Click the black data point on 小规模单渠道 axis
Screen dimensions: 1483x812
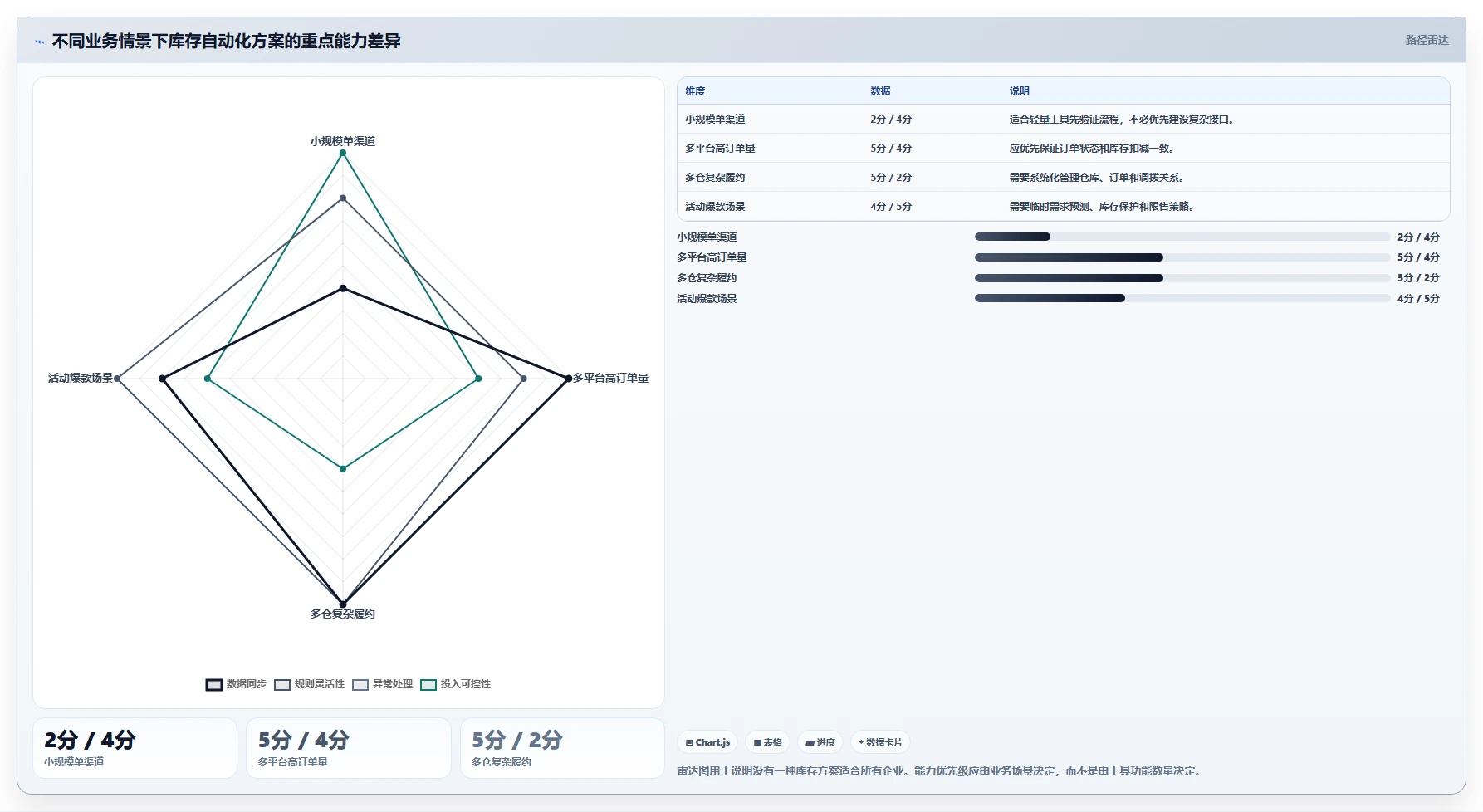(x=343, y=288)
